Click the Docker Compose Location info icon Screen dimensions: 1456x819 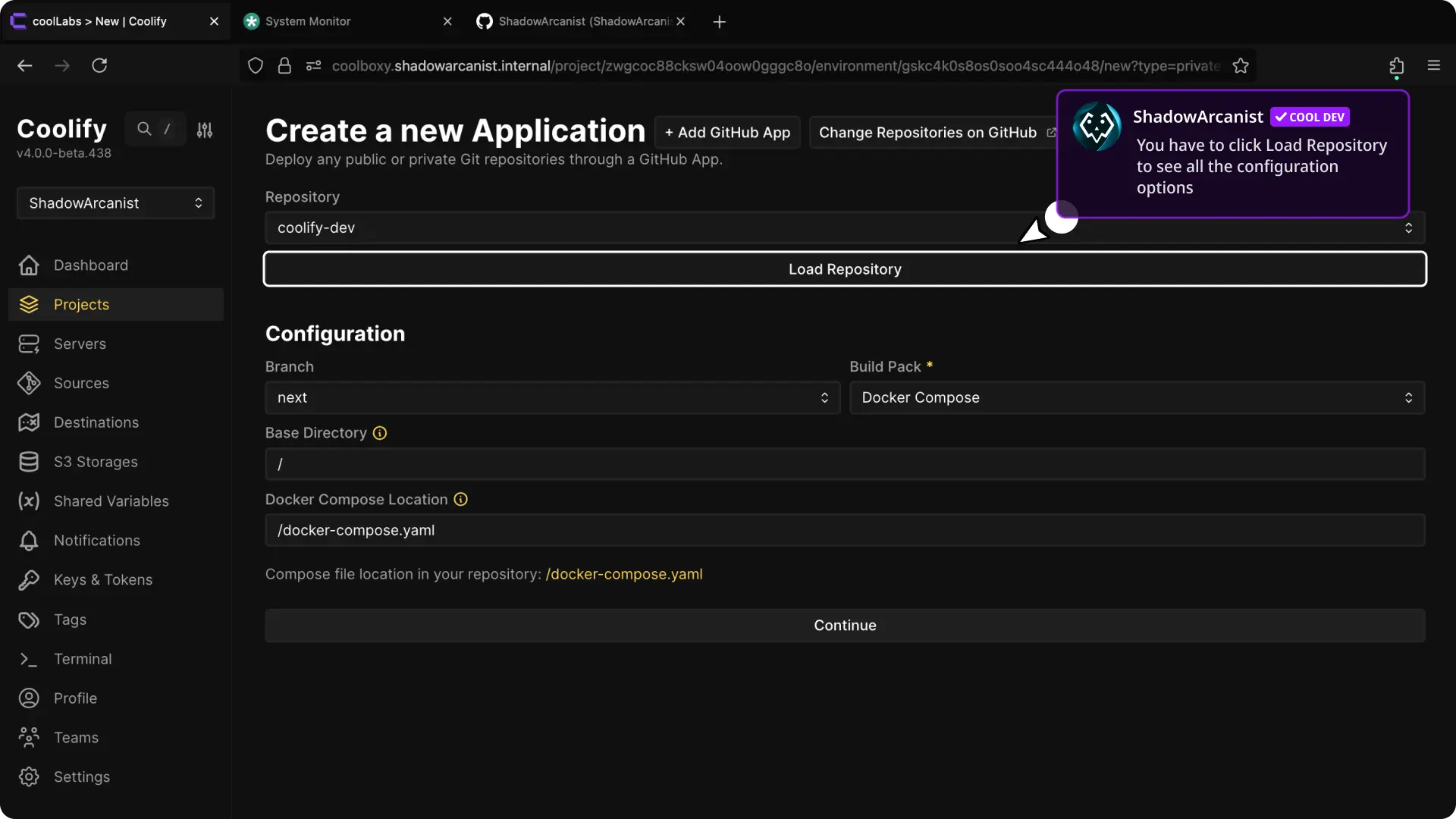(460, 500)
